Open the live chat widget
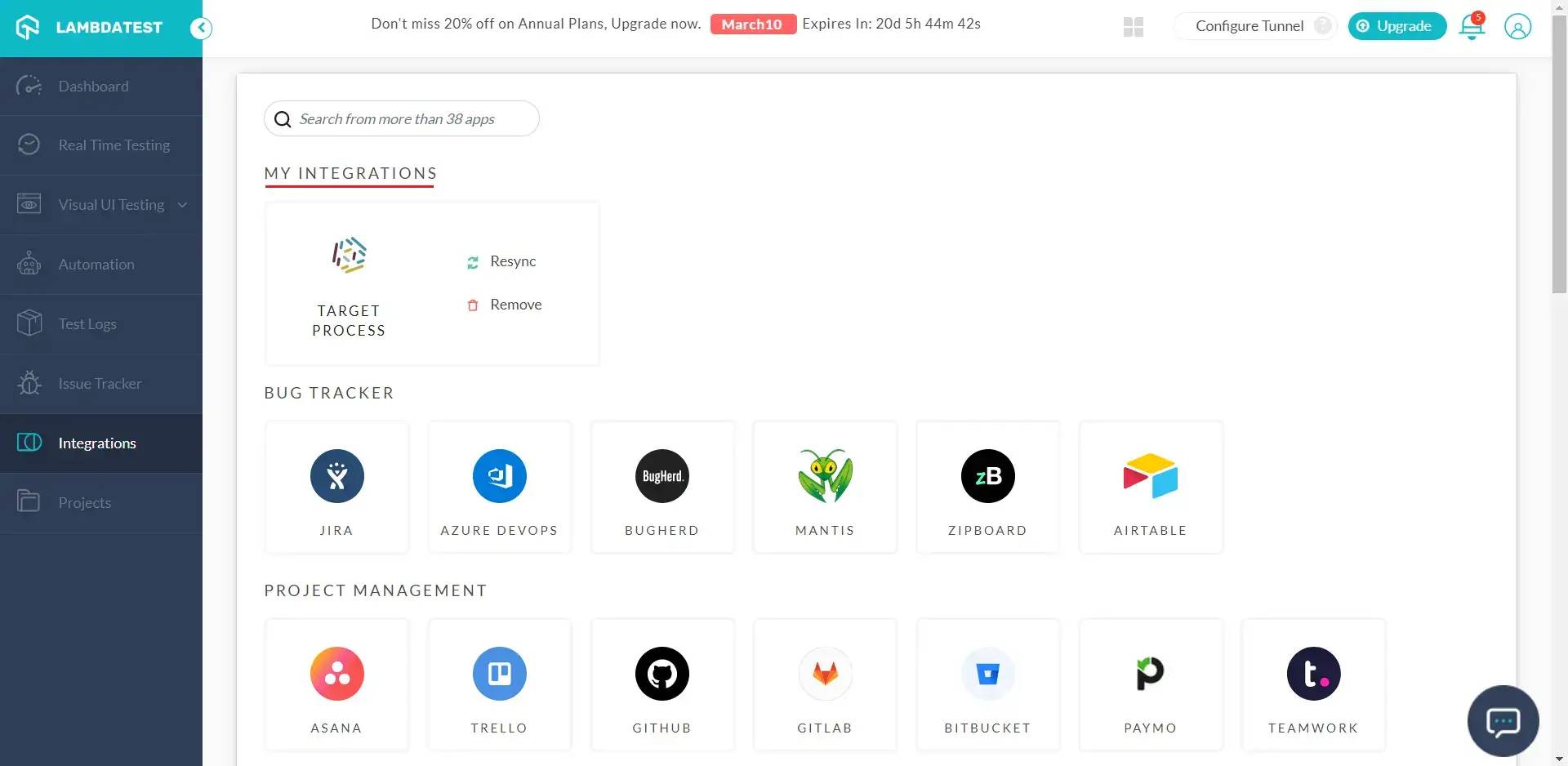 (x=1503, y=721)
